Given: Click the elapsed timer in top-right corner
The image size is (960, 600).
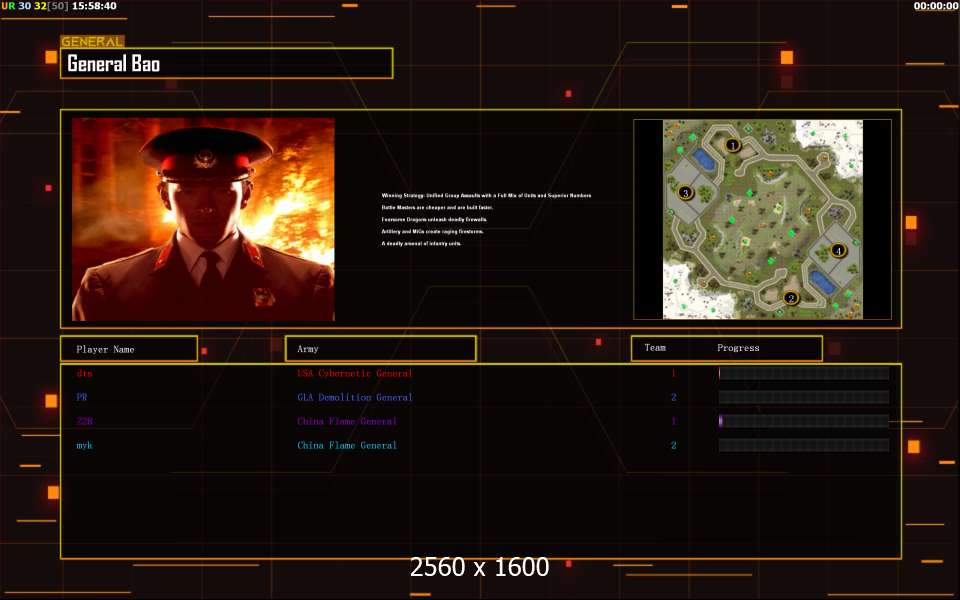Looking at the screenshot, I should pyautogui.click(x=935, y=6).
